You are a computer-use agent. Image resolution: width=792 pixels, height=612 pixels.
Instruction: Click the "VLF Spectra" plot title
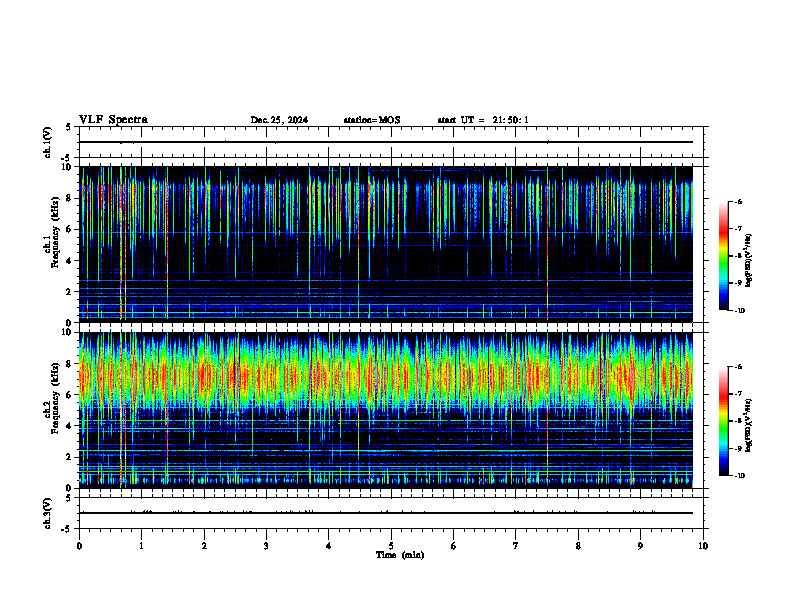[113, 120]
